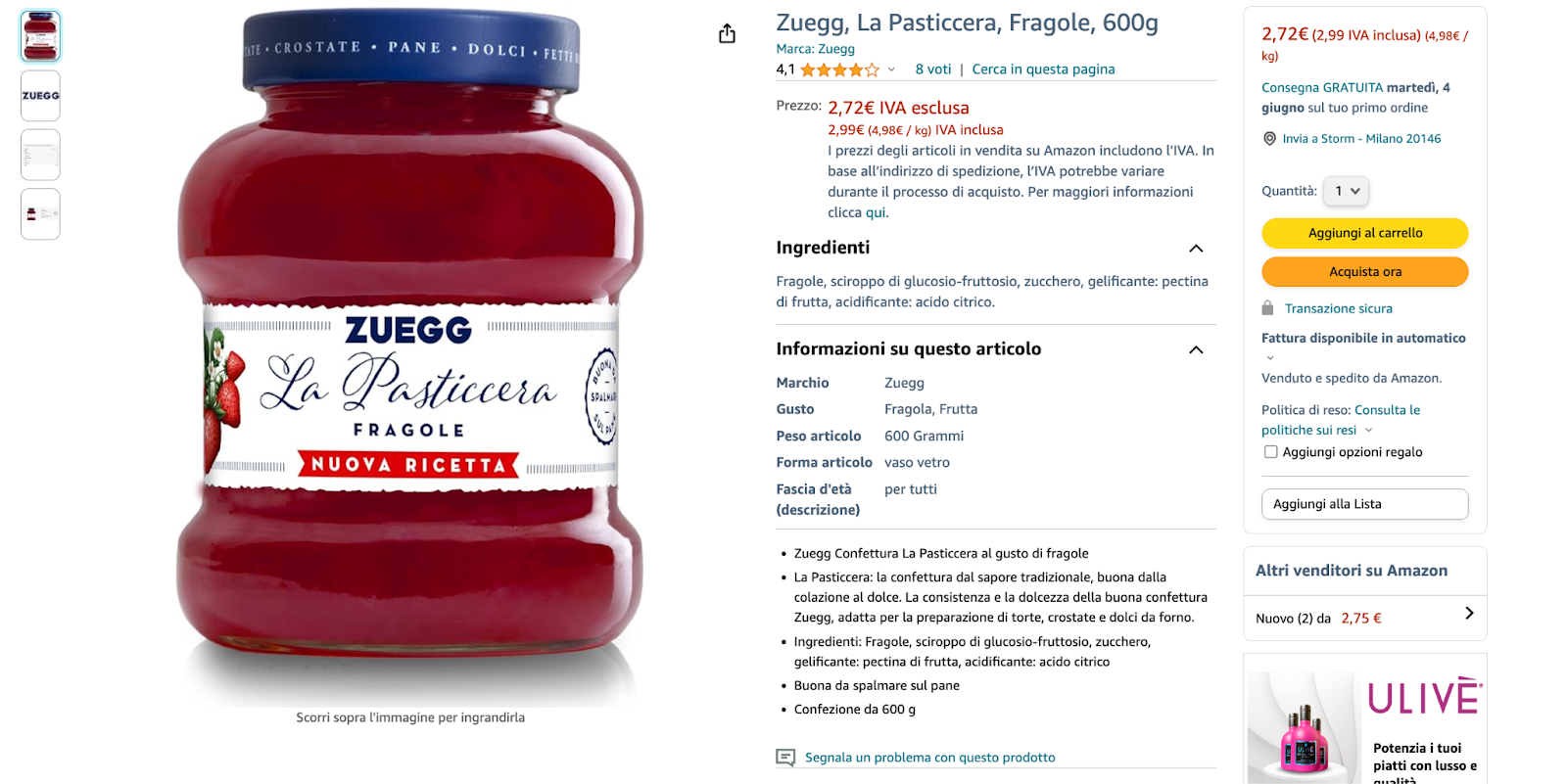This screenshot has width=1567, height=784.
Task: Click the share icon above product image
Action: pos(727,34)
